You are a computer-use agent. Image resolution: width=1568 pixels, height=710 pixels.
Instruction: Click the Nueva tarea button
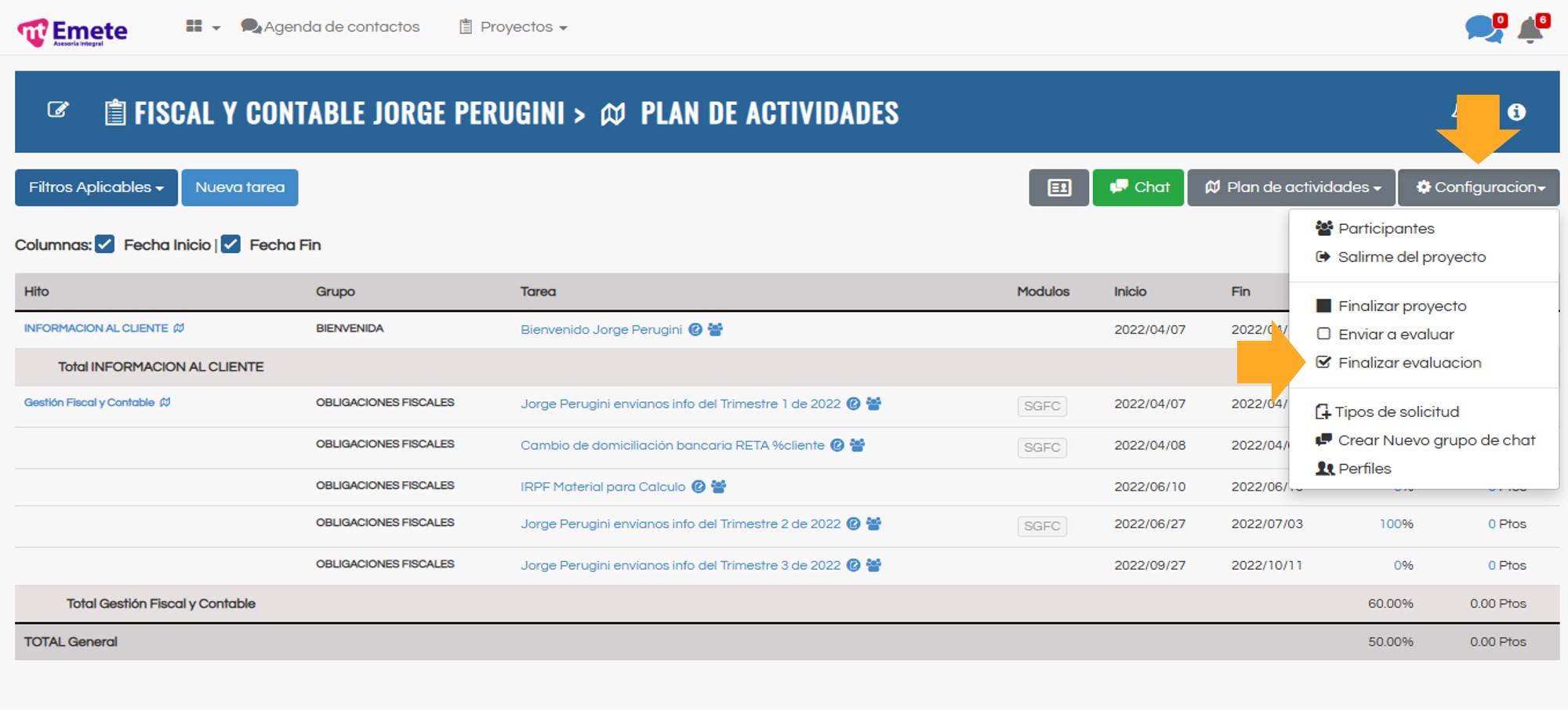click(x=240, y=187)
